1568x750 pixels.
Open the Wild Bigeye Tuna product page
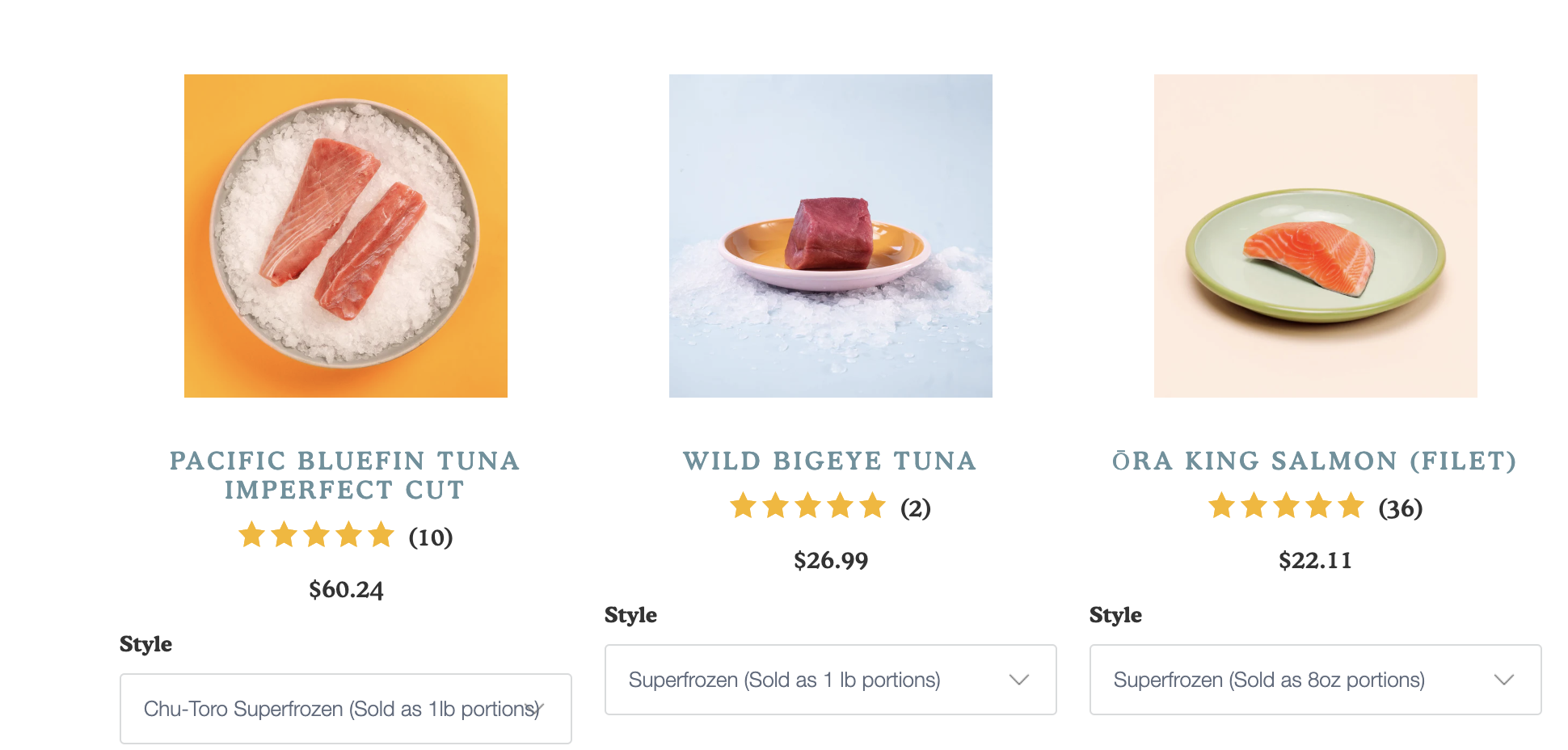point(830,461)
